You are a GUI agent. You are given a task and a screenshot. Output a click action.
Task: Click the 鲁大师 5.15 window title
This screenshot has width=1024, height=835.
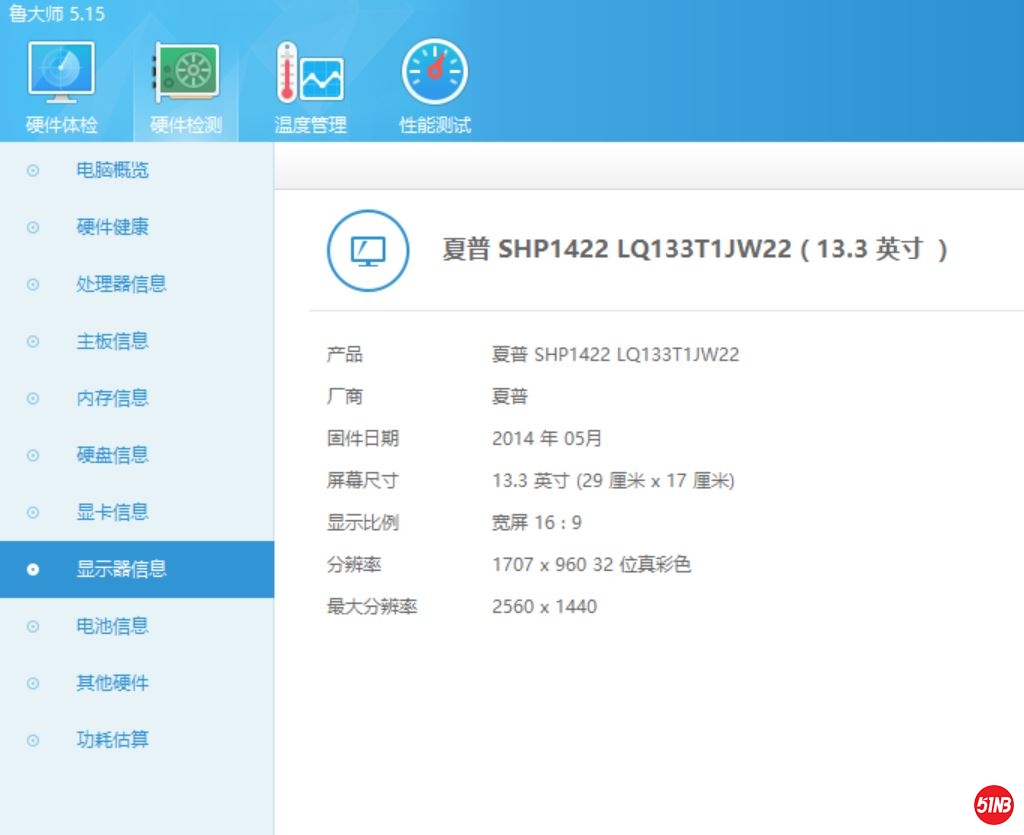[57, 14]
